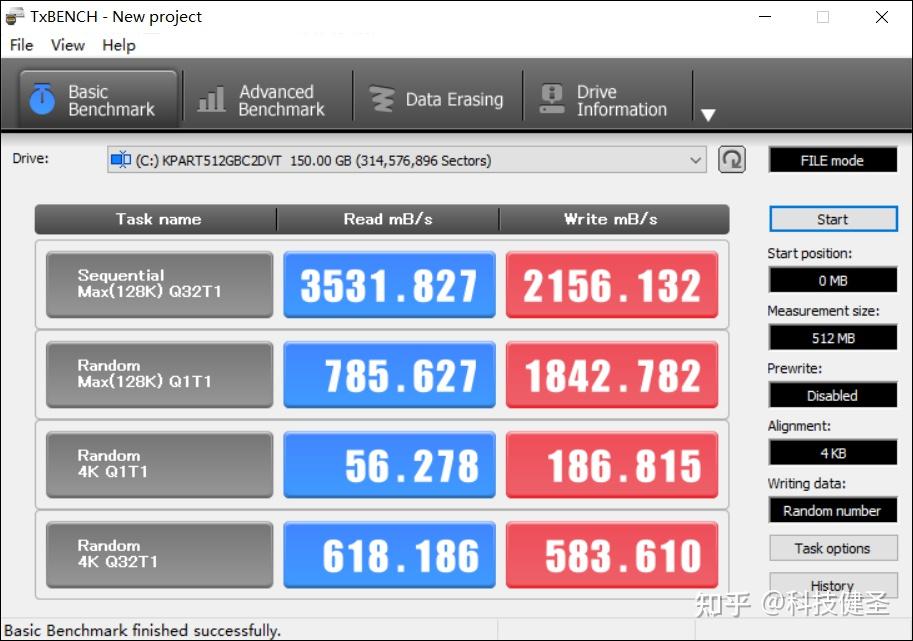Click the write value 186.815
Image resolution: width=913 pixels, height=641 pixels.
click(x=611, y=465)
